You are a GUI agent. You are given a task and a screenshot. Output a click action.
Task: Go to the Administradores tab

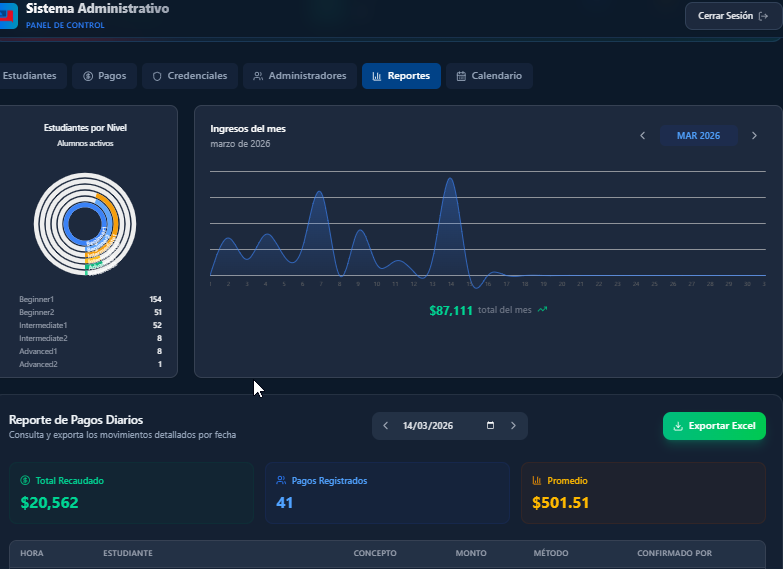(x=300, y=76)
